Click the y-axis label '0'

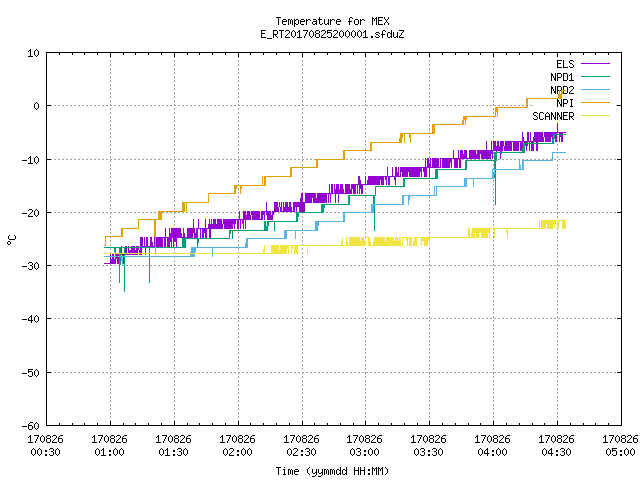coord(36,106)
